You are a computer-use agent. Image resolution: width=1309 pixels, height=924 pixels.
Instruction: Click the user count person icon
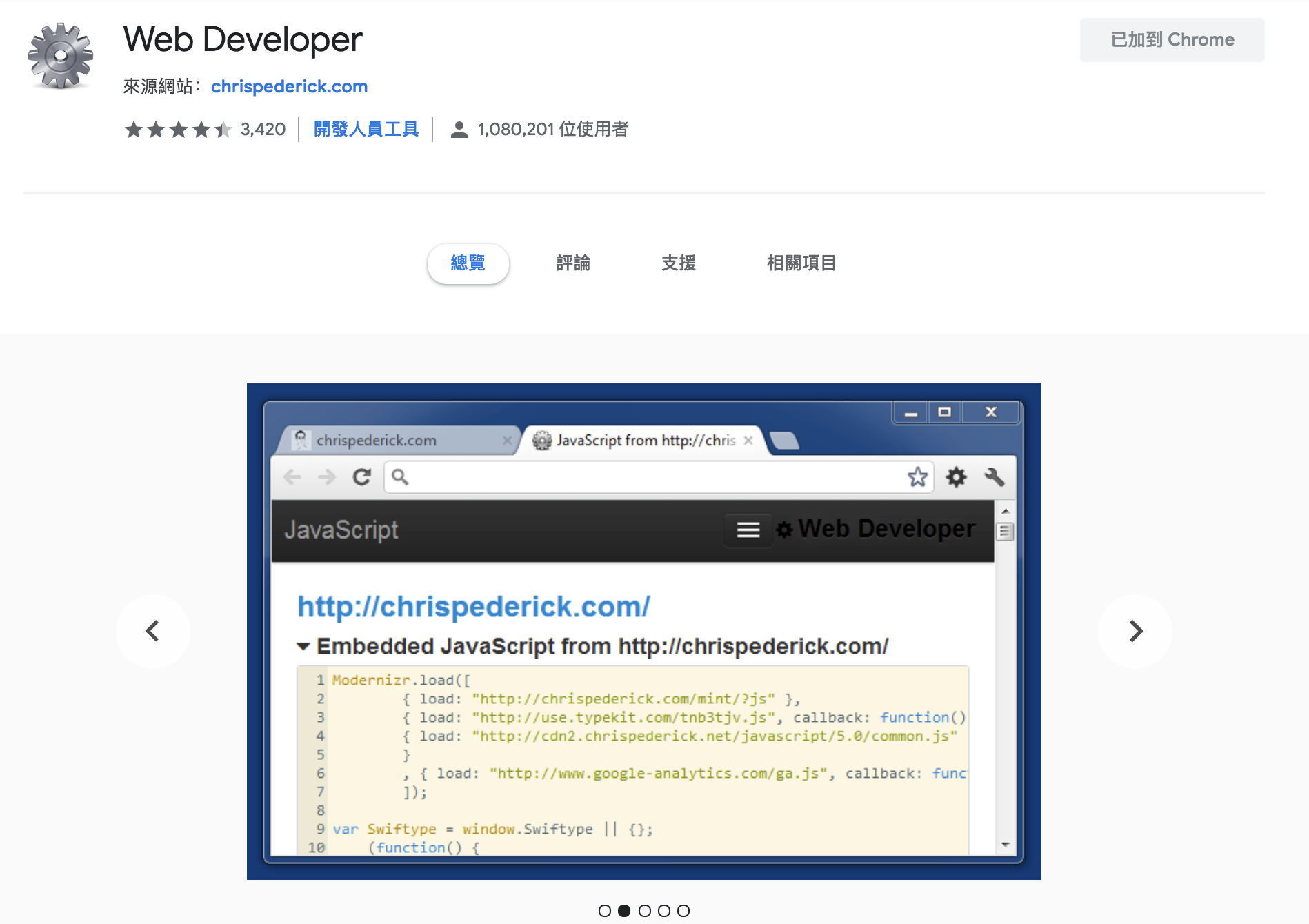[459, 130]
